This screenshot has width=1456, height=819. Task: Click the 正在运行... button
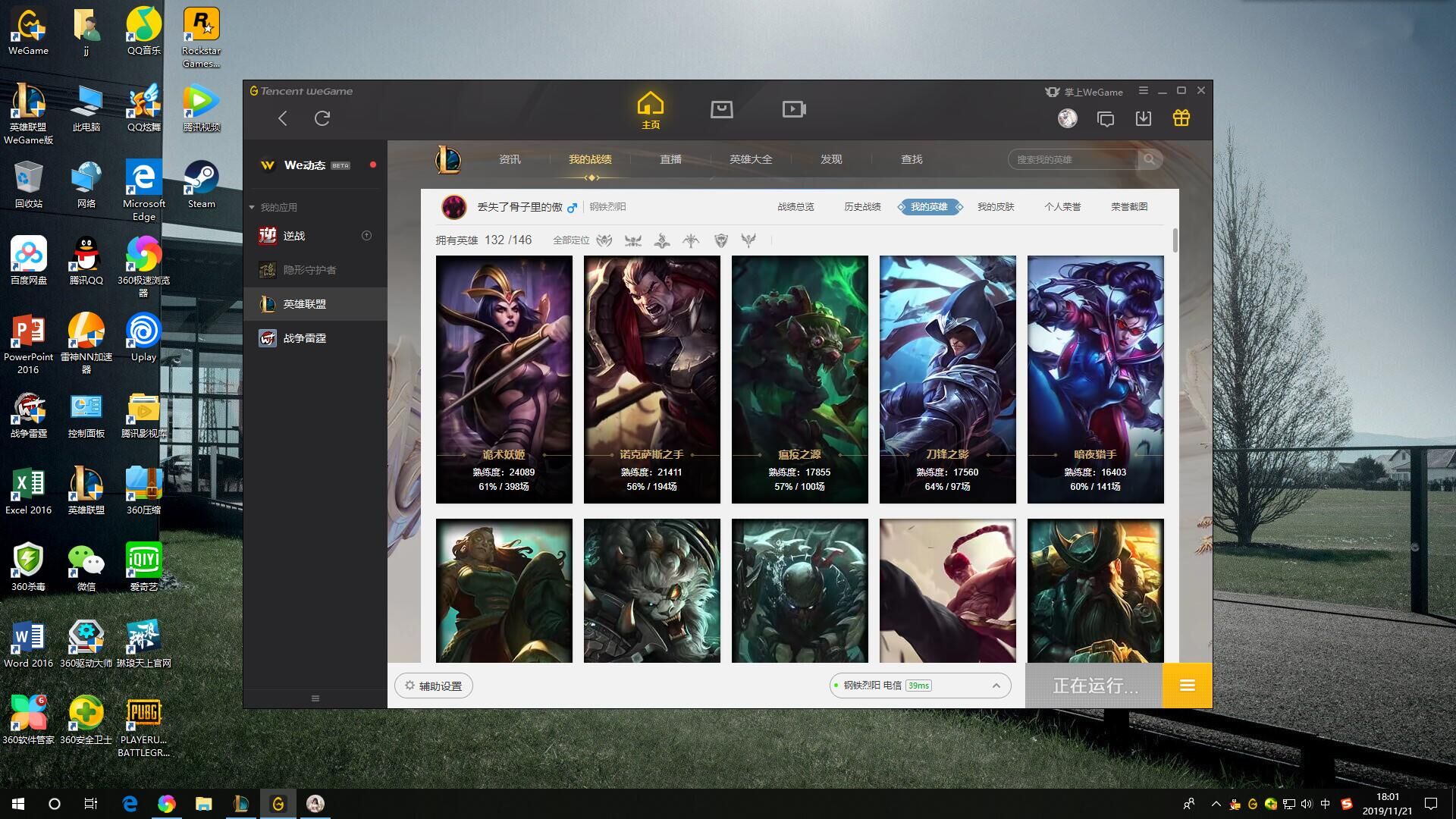point(1094,686)
